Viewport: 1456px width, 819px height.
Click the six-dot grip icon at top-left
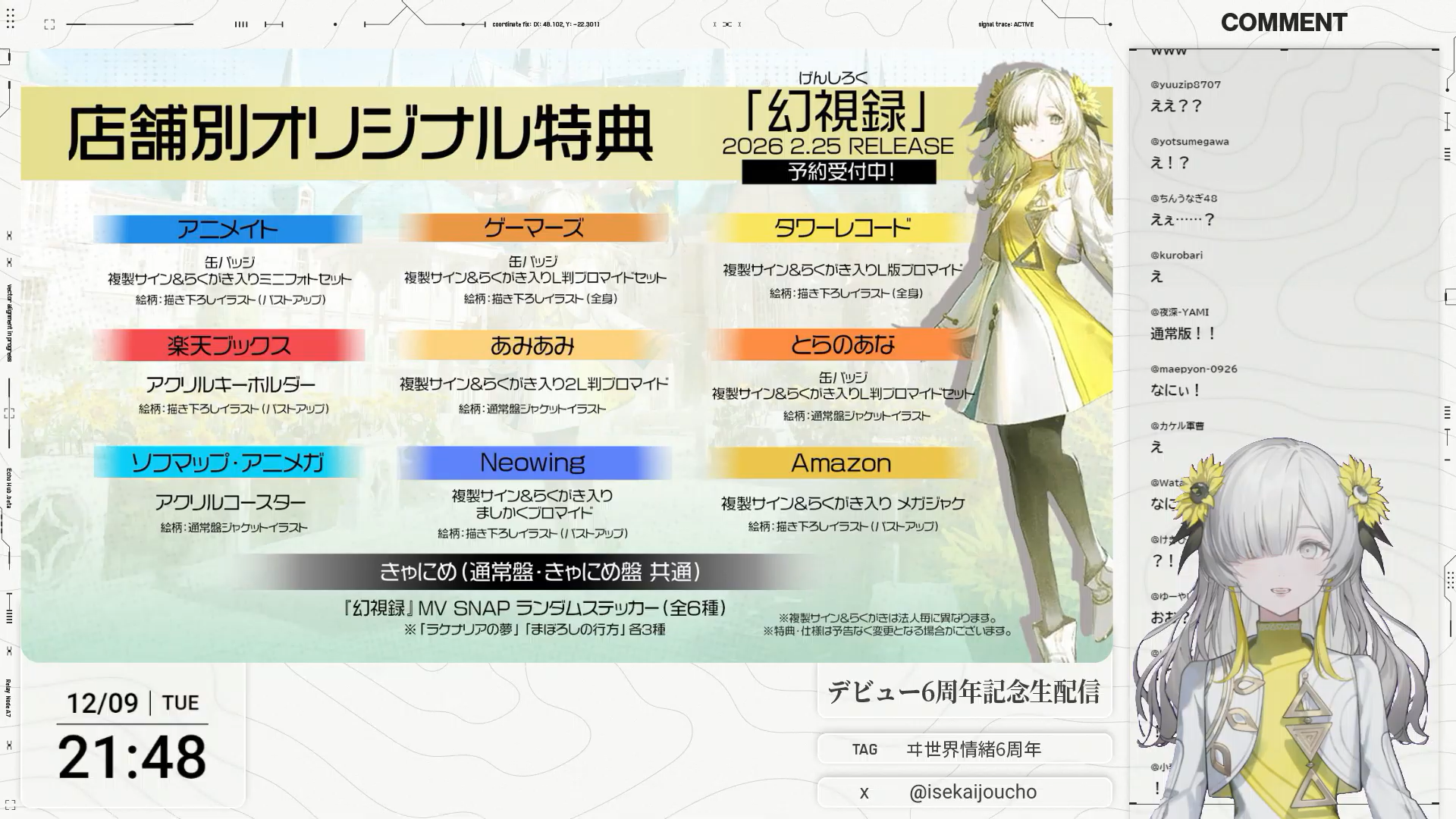[11, 20]
